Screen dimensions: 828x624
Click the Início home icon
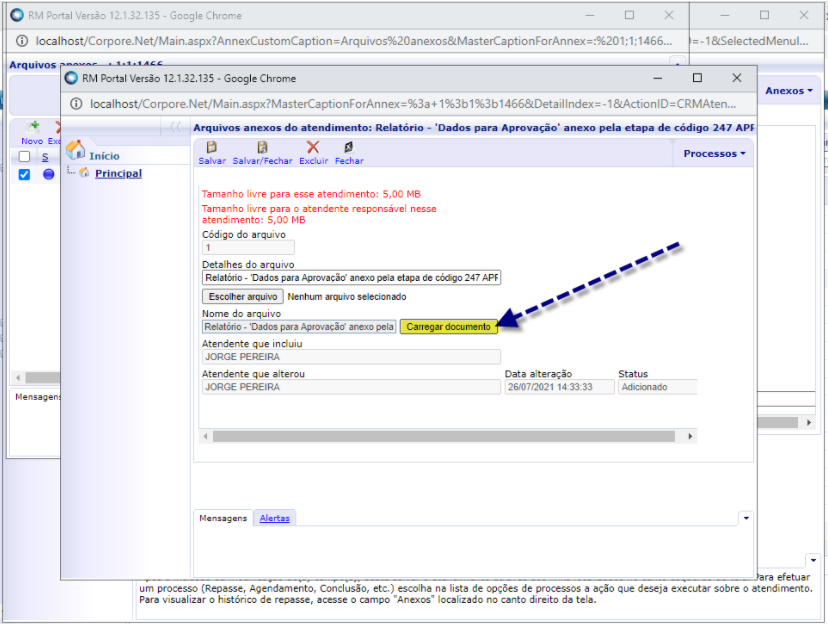click(76, 150)
